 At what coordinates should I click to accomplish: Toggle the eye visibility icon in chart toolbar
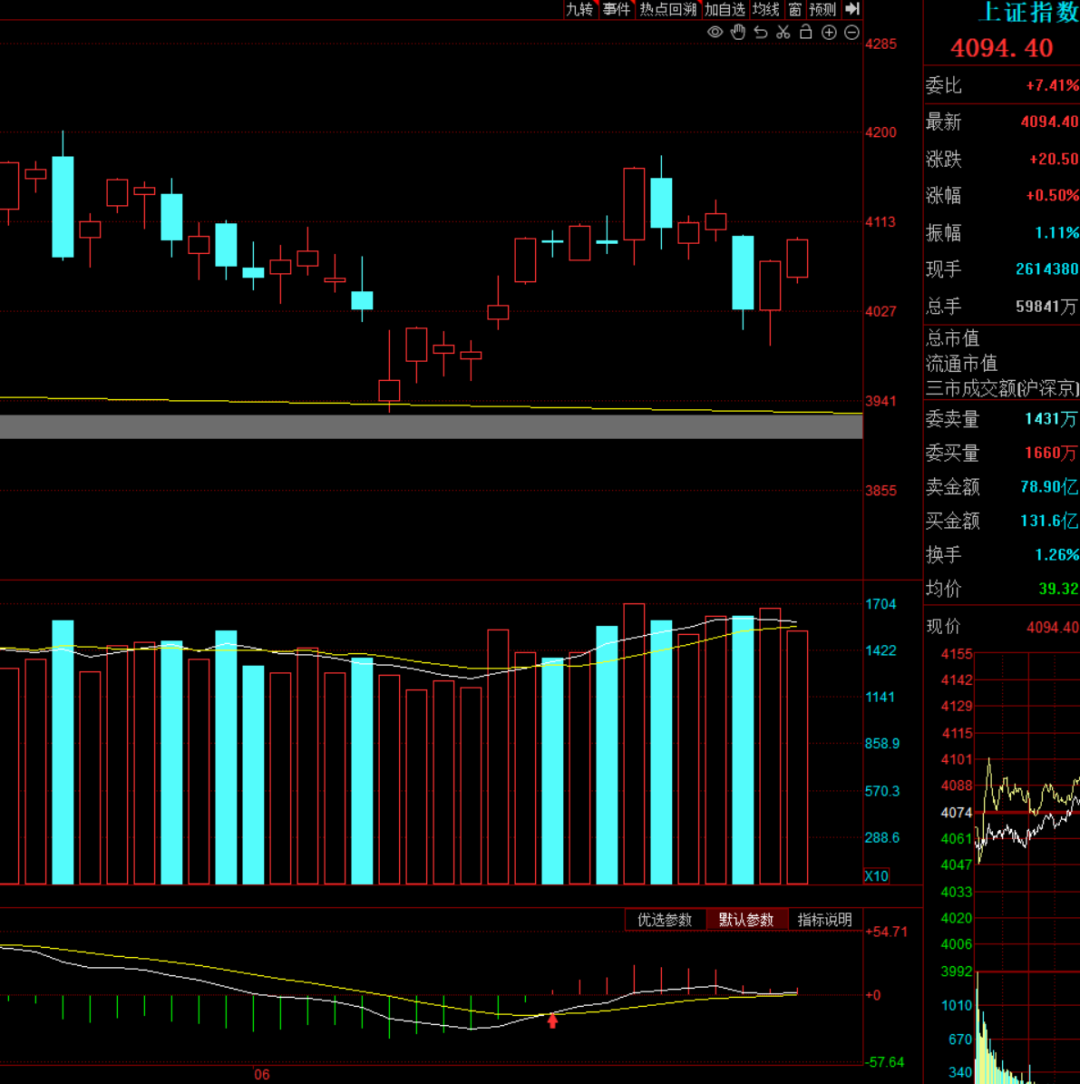pos(715,32)
